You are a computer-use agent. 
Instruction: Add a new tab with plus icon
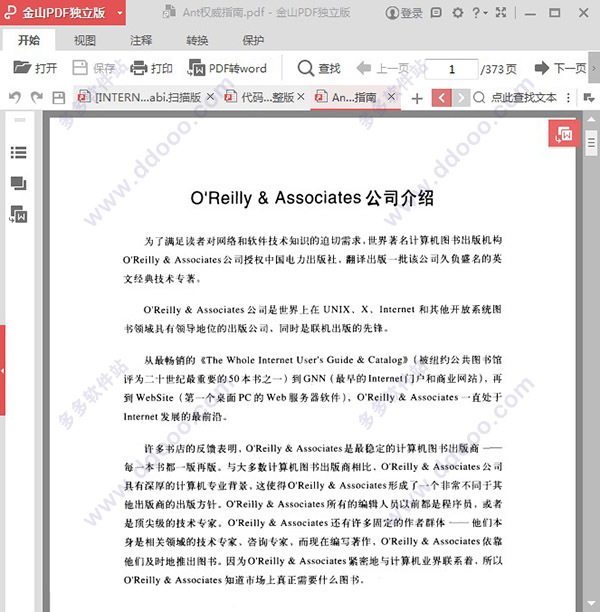[417, 98]
